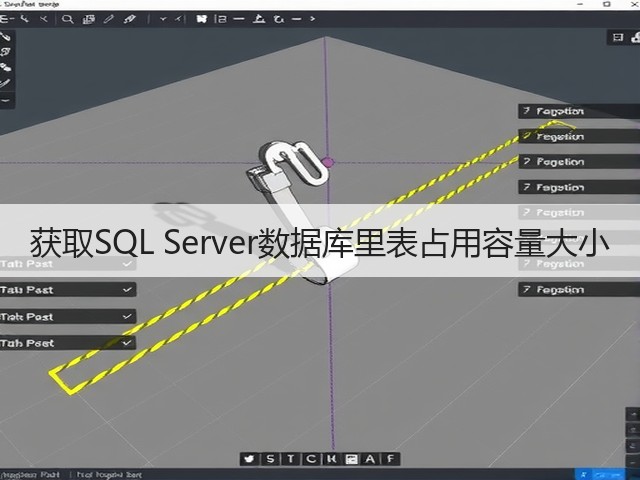Click the list layout icon right of puzzle piece
Viewport: 640px width, 480px height.
(220, 19)
